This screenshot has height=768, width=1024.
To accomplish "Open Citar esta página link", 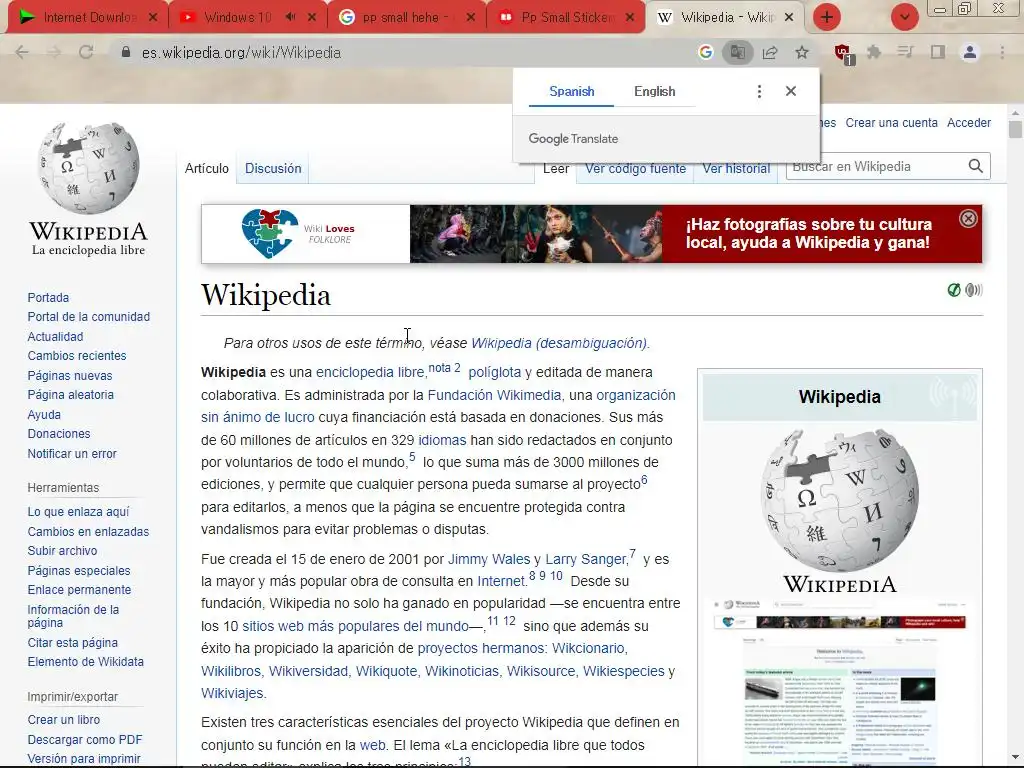I will [72, 643].
